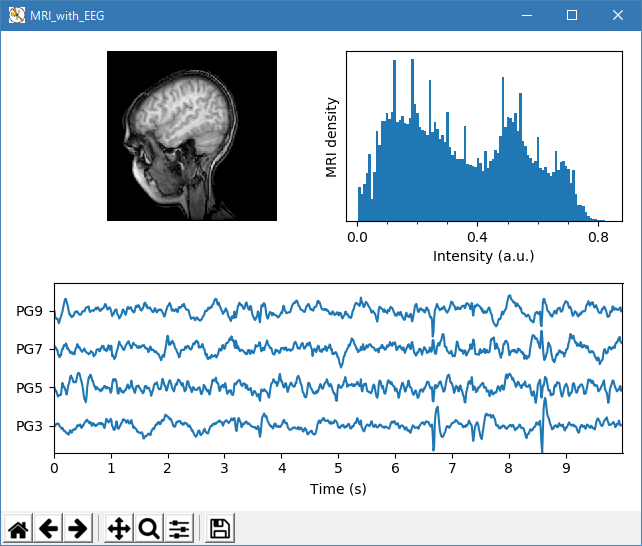This screenshot has height=546, width=642.
Task: Click the PG3 EEG trace label
Action: [29, 426]
